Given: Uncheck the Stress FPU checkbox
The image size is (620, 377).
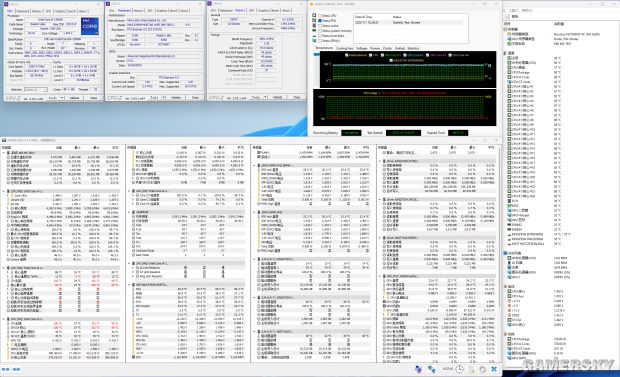Looking at the screenshot, I should click(x=320, y=21).
